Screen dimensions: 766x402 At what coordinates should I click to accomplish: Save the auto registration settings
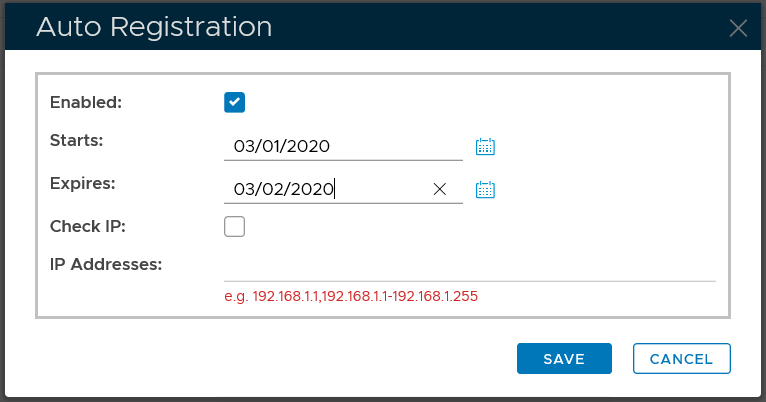(x=564, y=359)
